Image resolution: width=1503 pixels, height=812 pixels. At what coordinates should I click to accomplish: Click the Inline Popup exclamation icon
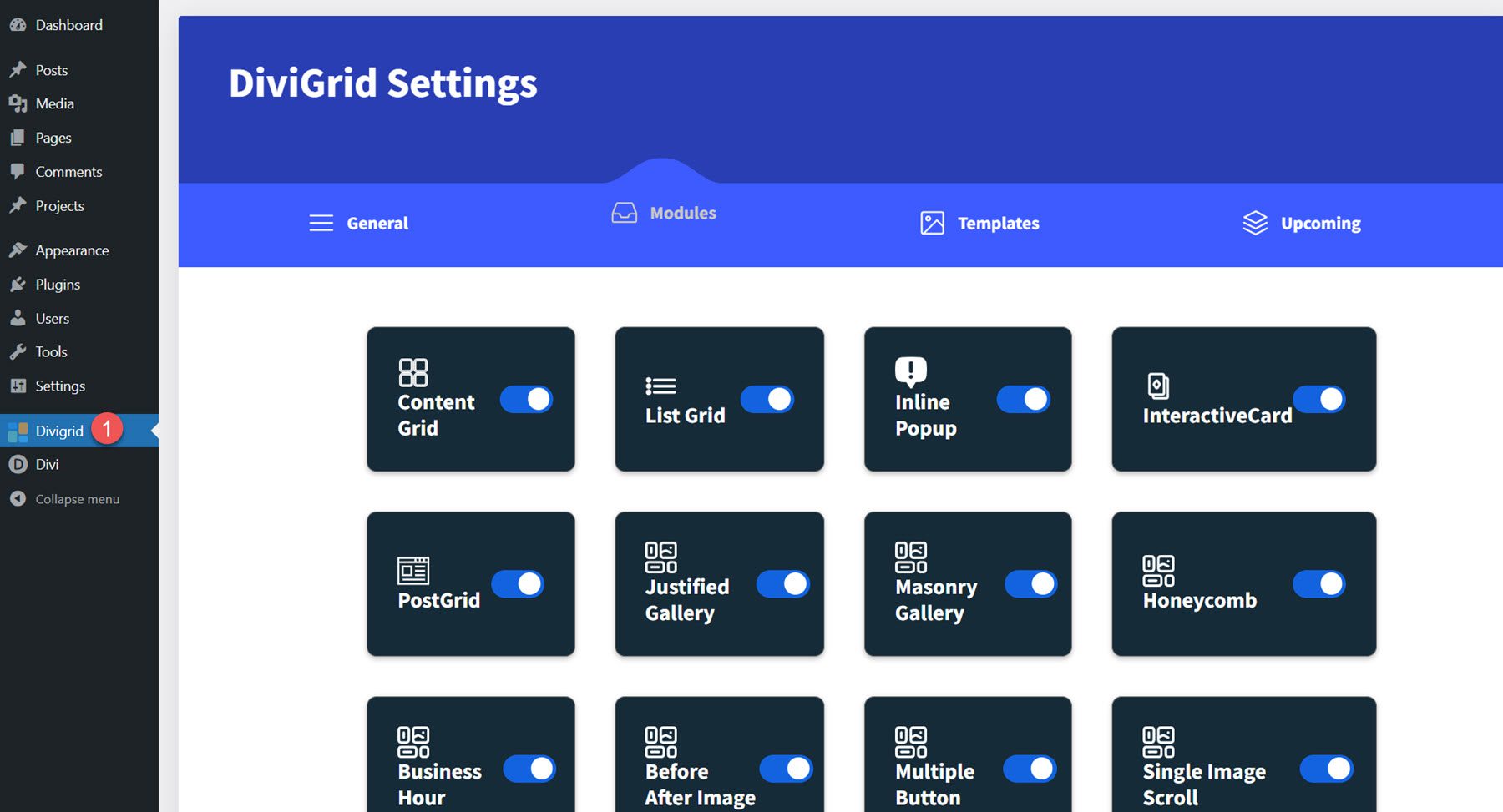[x=910, y=370]
